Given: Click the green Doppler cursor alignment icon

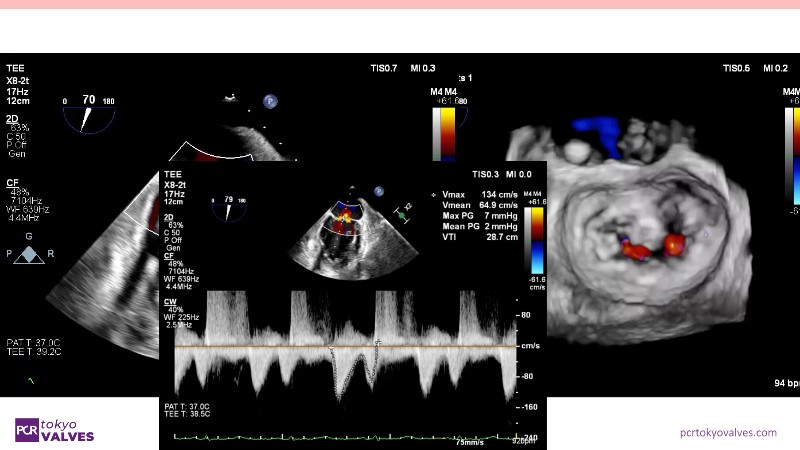Looking at the screenshot, I should pos(402,213).
